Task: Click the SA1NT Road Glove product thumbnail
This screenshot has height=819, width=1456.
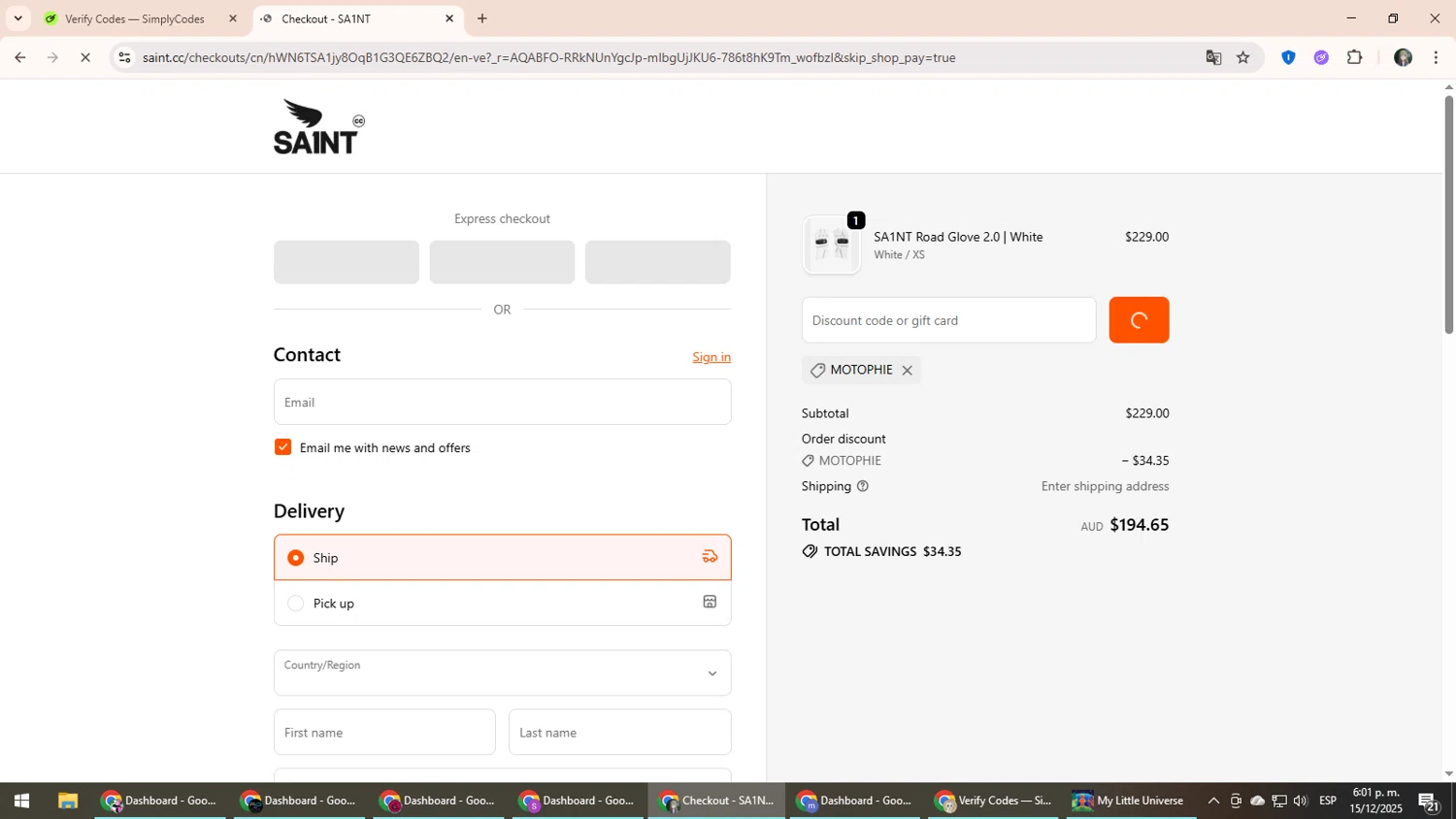Action: coord(832,245)
